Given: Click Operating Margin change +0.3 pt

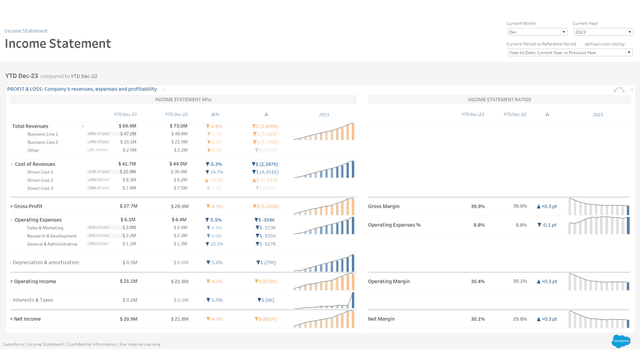Looking at the screenshot, I should pos(547,281).
